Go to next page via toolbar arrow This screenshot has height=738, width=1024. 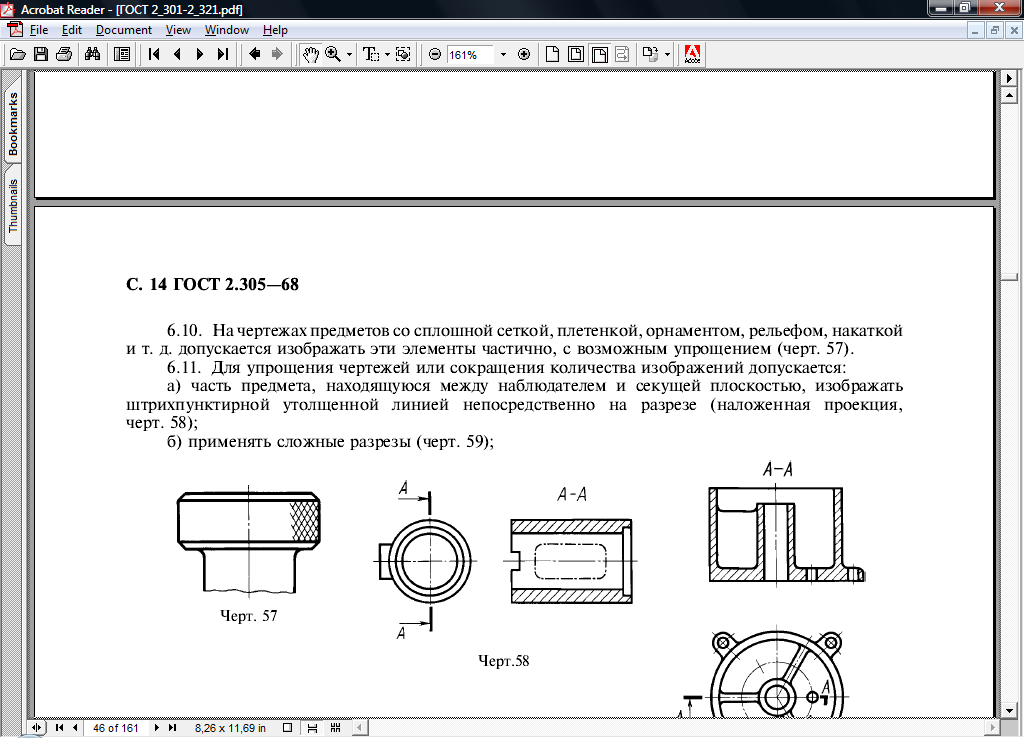200,54
